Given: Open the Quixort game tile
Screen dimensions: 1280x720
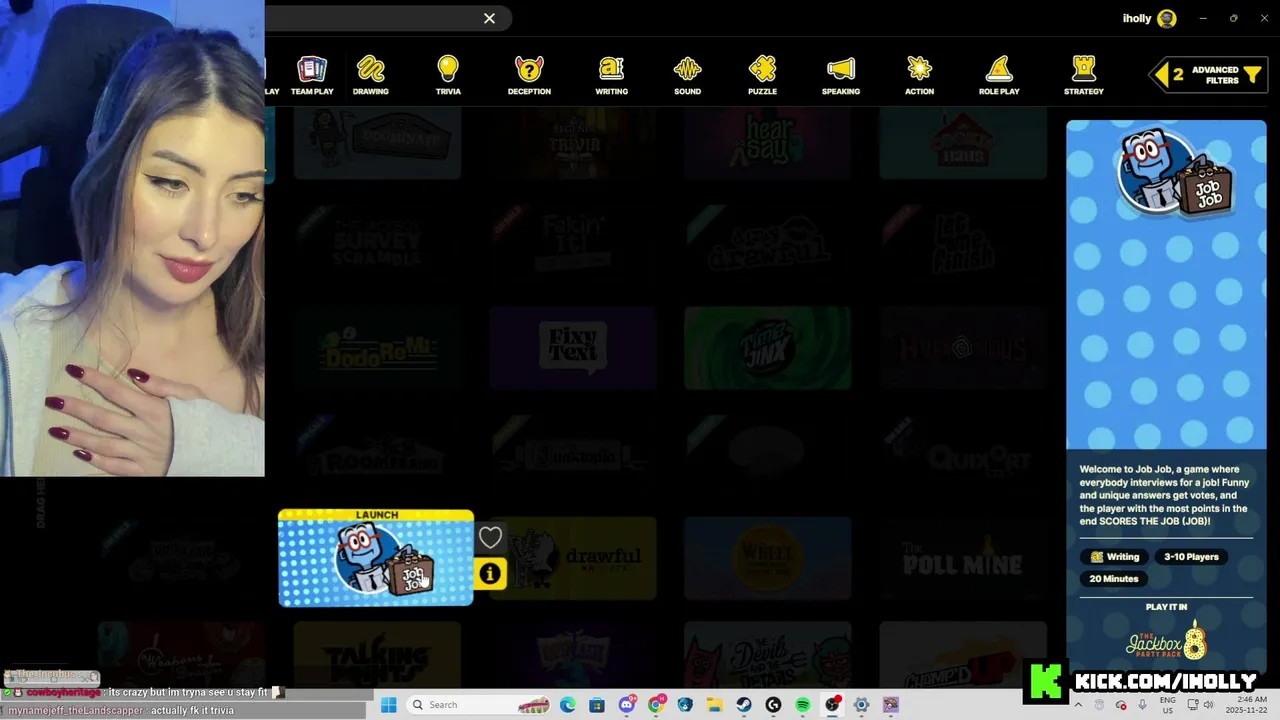Looking at the screenshot, I should pyautogui.click(x=962, y=453).
